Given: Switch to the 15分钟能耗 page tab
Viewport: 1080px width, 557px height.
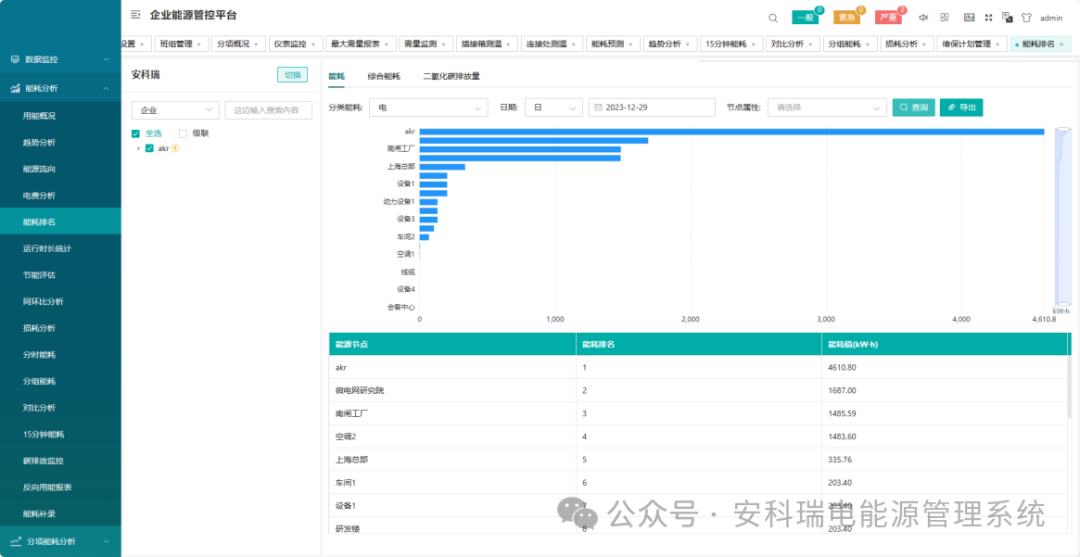Looking at the screenshot, I should (731, 44).
